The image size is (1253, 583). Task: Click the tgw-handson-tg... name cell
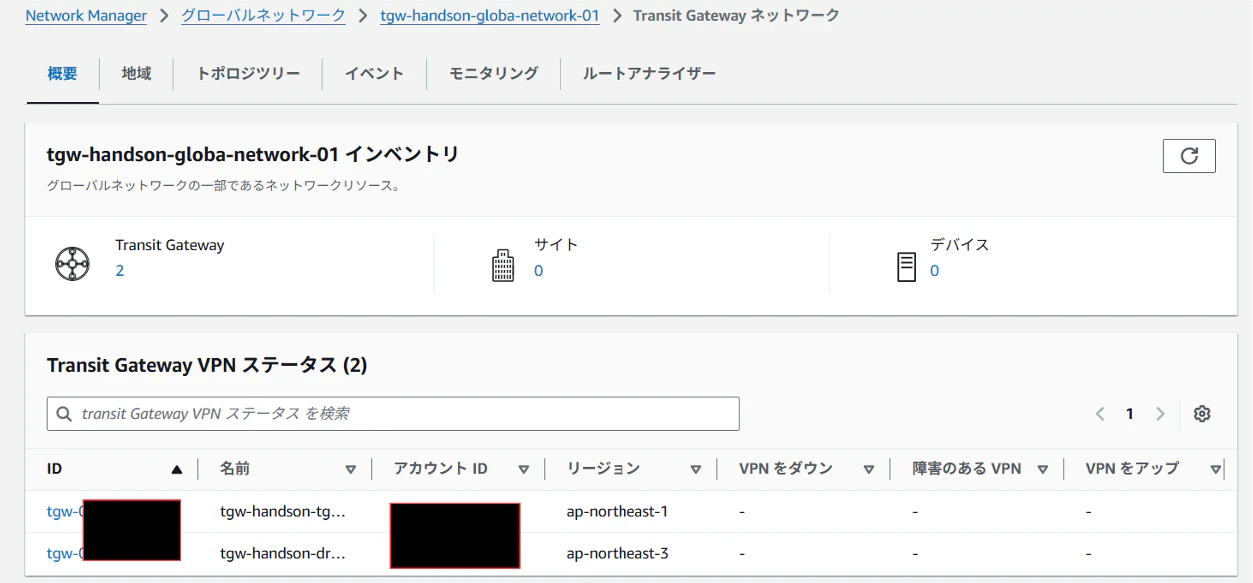283,512
